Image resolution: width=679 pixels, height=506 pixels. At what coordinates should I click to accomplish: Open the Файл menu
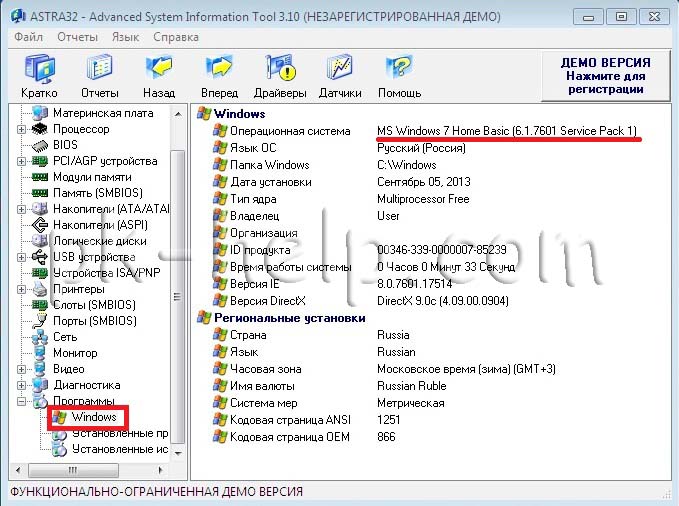[x=29, y=37]
